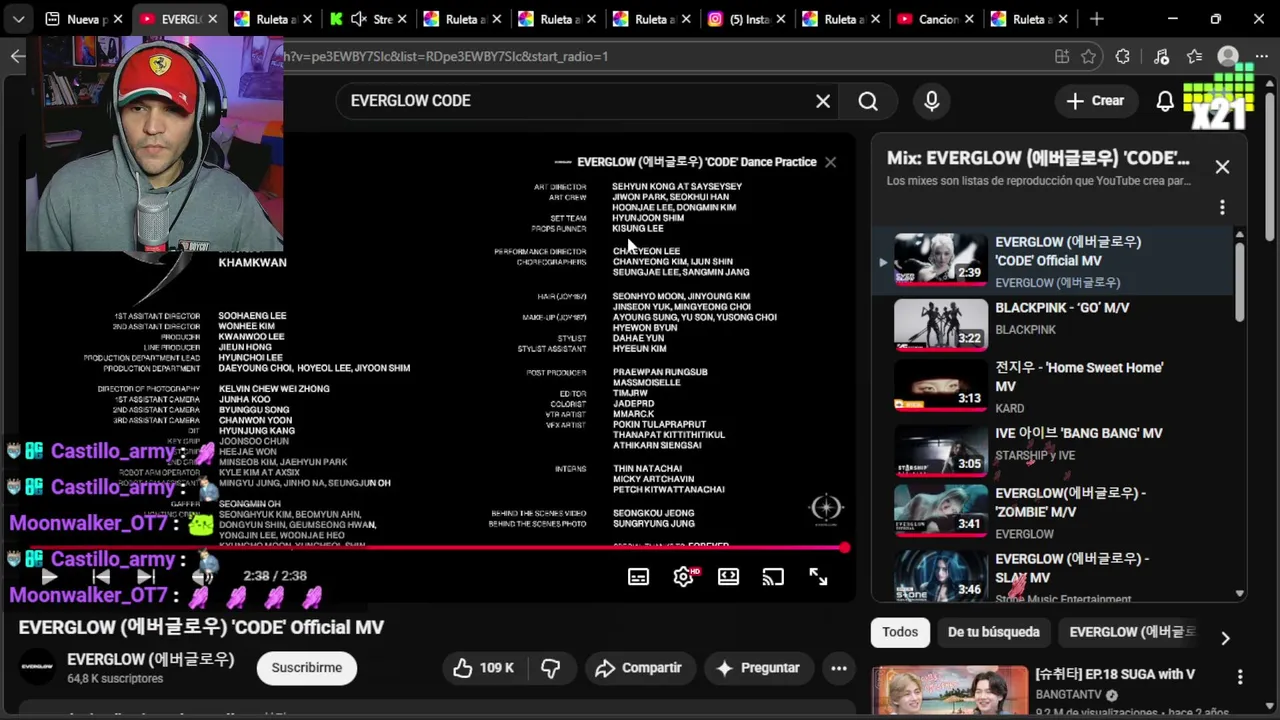
Task: Open the browser extensions icon
Action: click(1123, 57)
